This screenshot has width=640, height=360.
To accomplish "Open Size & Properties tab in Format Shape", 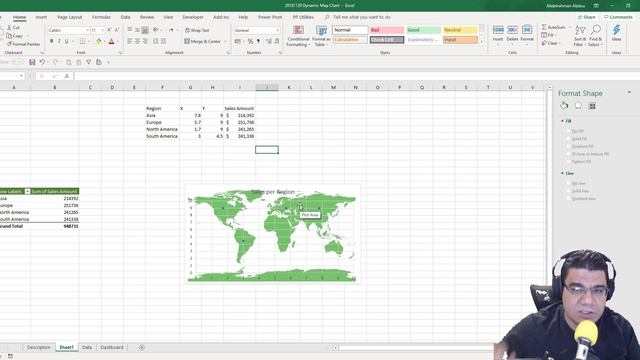I will [592, 106].
